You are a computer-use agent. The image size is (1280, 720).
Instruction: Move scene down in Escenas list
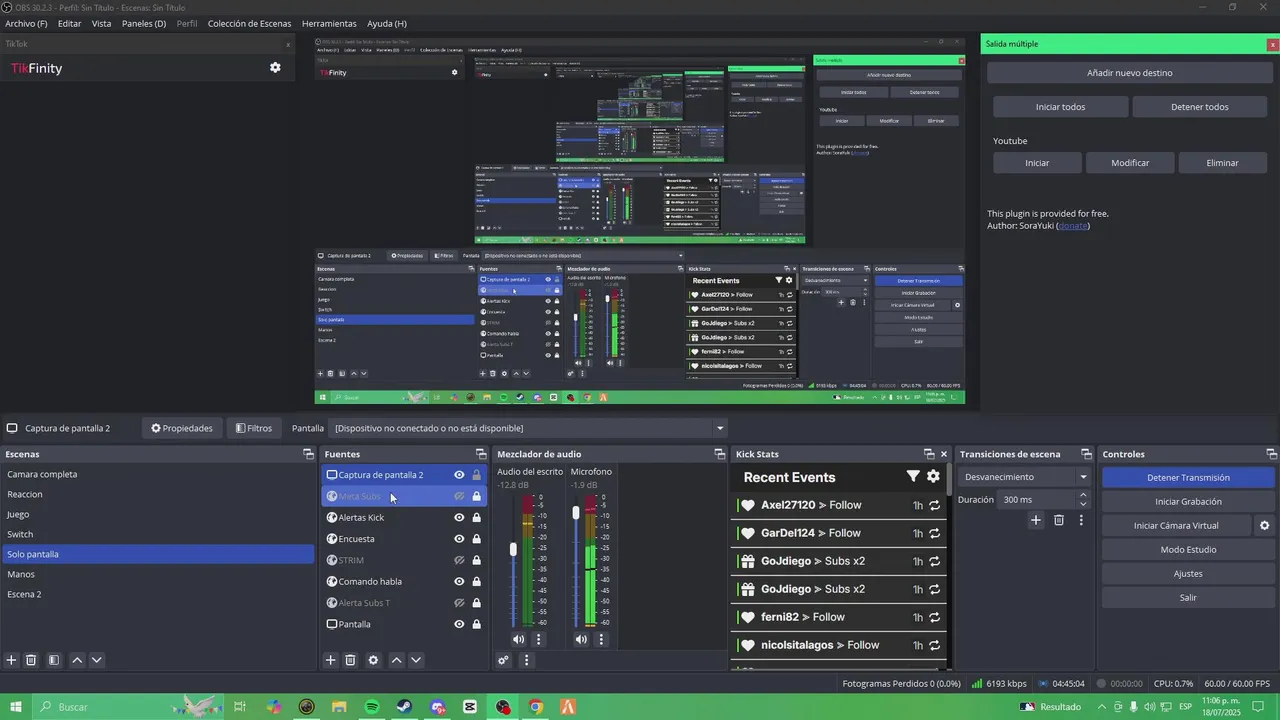97,660
